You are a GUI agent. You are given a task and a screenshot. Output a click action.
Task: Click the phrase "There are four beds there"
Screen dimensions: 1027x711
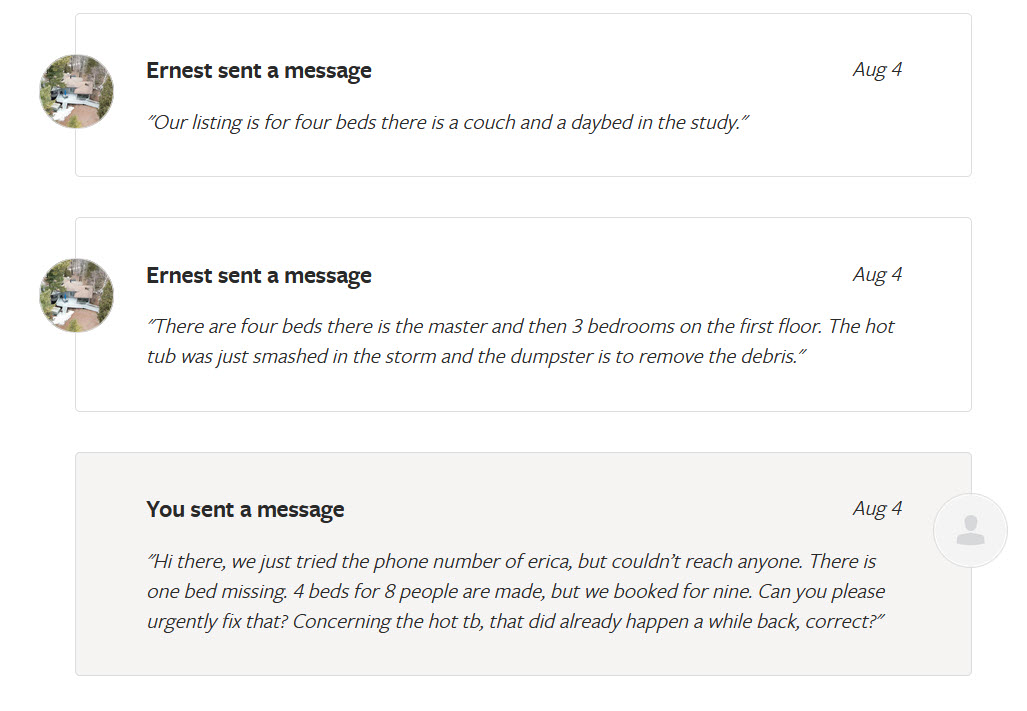click(x=252, y=327)
